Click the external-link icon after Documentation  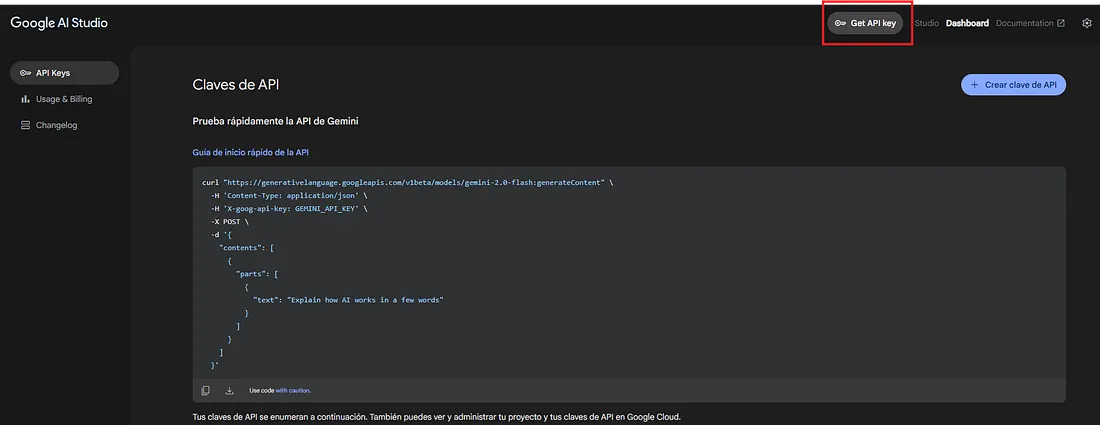(x=1061, y=23)
